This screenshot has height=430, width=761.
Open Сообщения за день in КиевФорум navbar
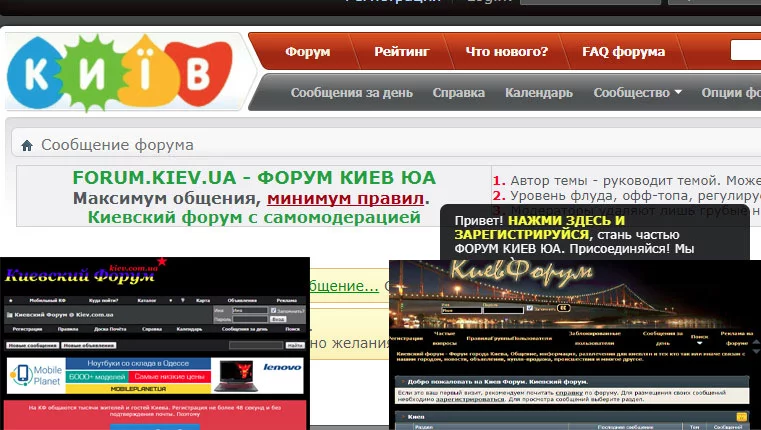point(662,338)
